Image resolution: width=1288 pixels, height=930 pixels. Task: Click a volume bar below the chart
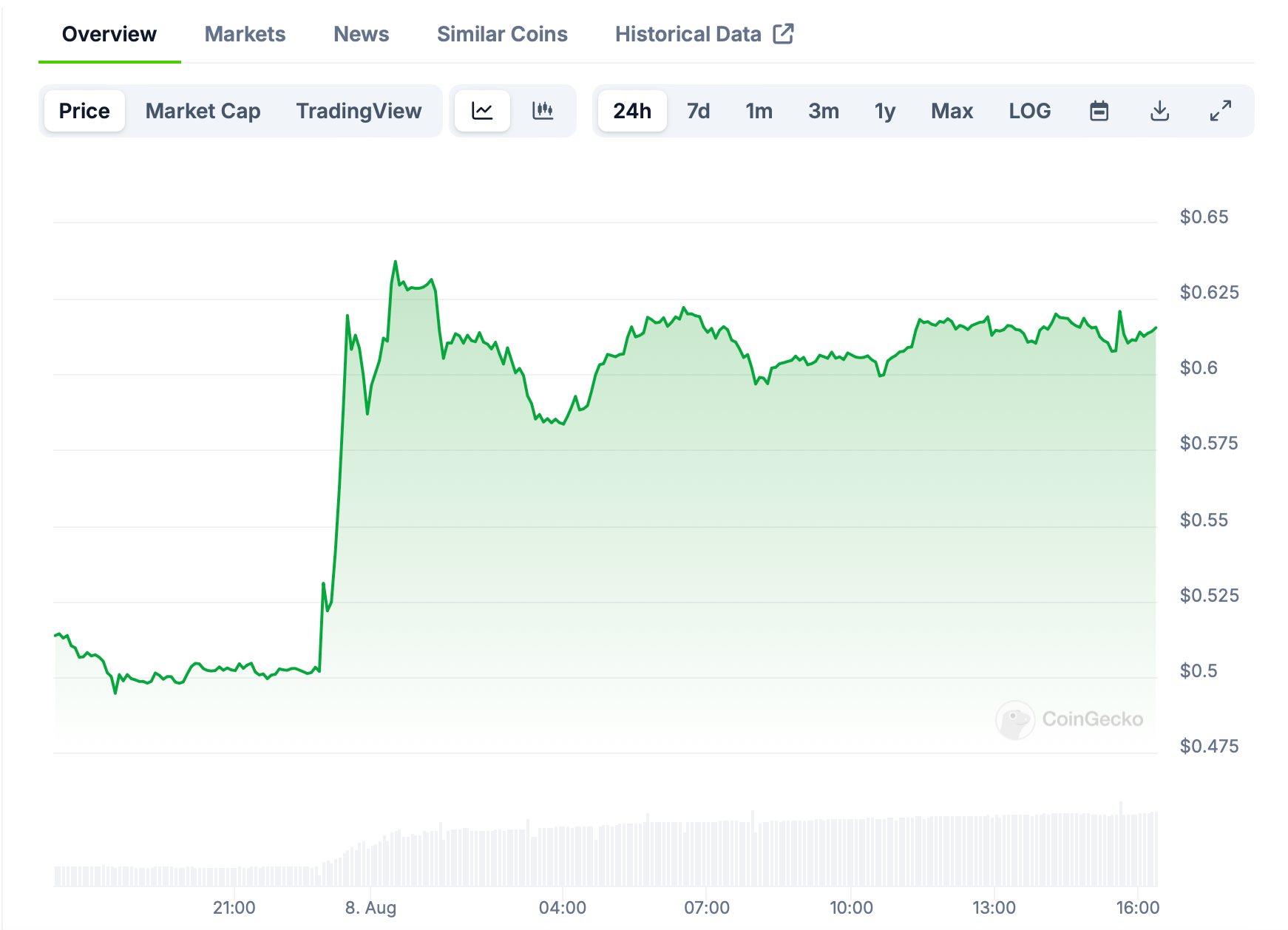[x=665, y=858]
